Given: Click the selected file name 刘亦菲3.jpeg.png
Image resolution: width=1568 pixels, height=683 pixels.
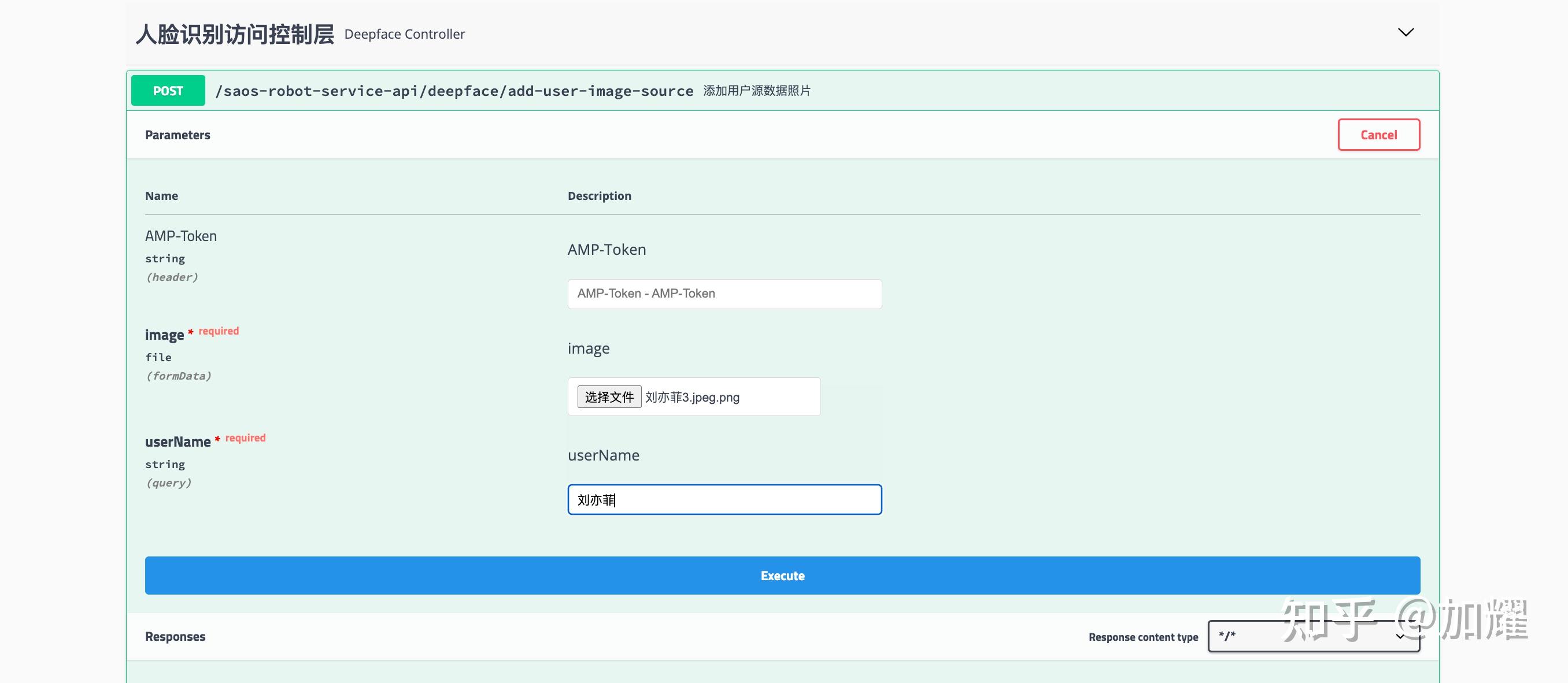Looking at the screenshot, I should click(692, 396).
